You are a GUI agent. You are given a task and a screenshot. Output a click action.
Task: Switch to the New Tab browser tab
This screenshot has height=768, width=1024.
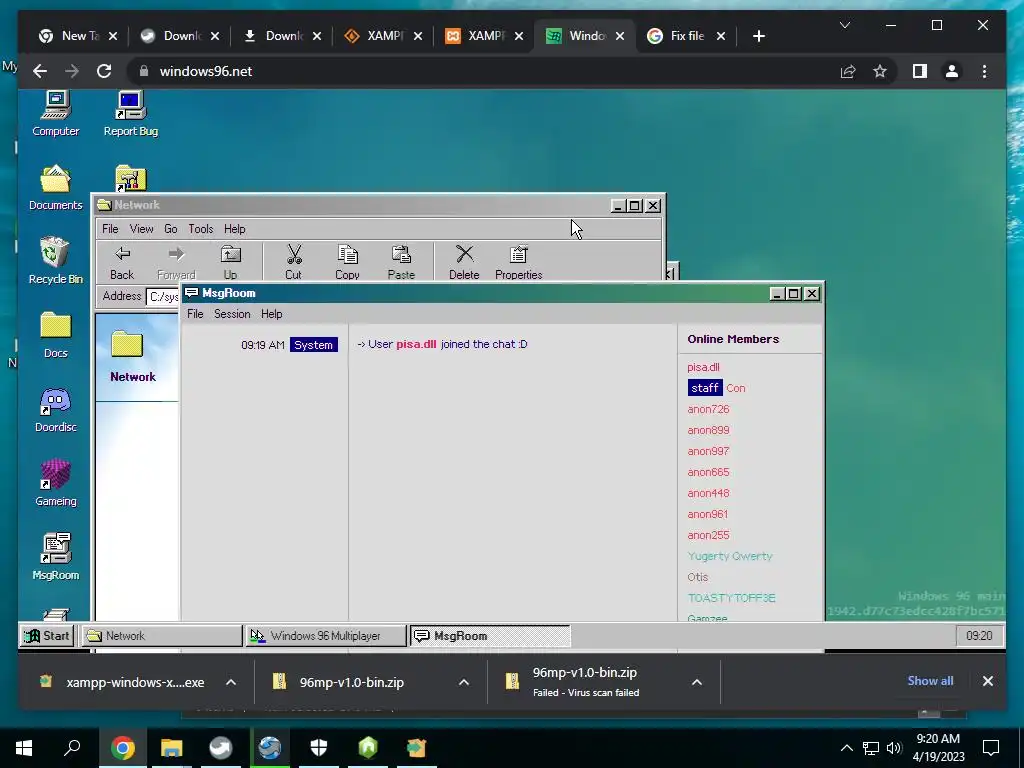[78, 36]
